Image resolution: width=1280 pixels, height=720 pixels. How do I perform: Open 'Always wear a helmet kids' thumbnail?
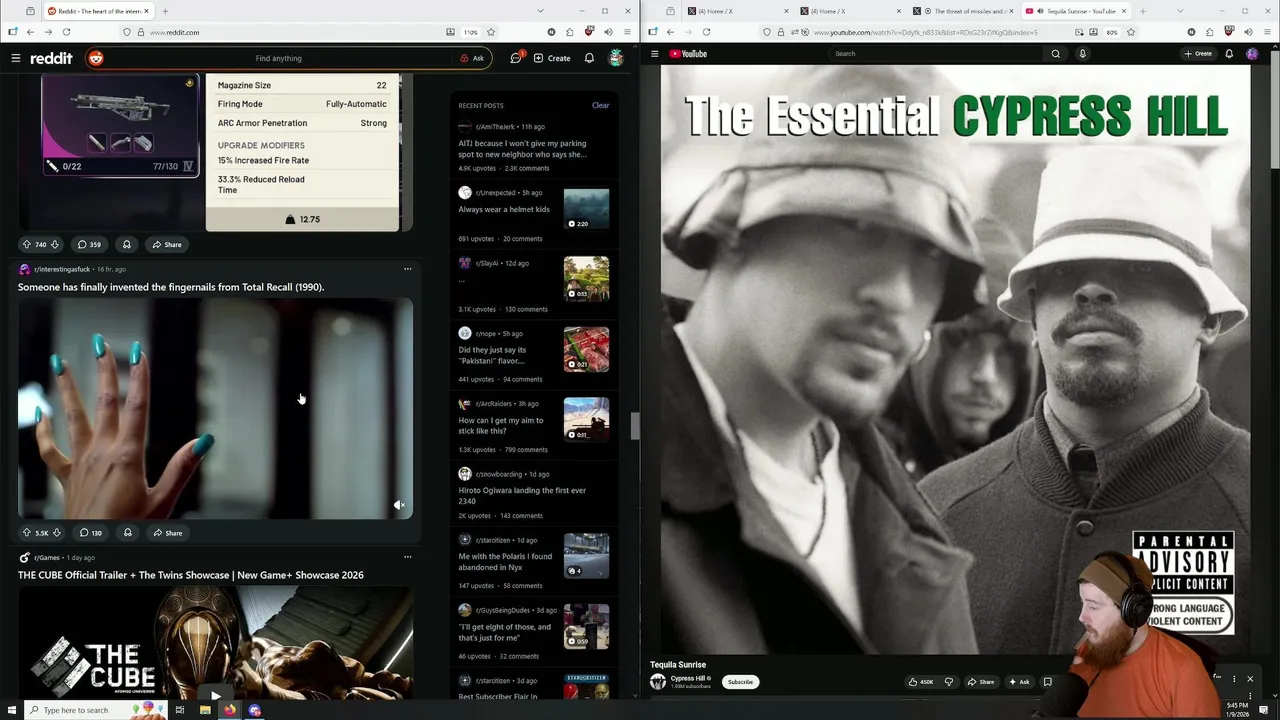(x=586, y=209)
